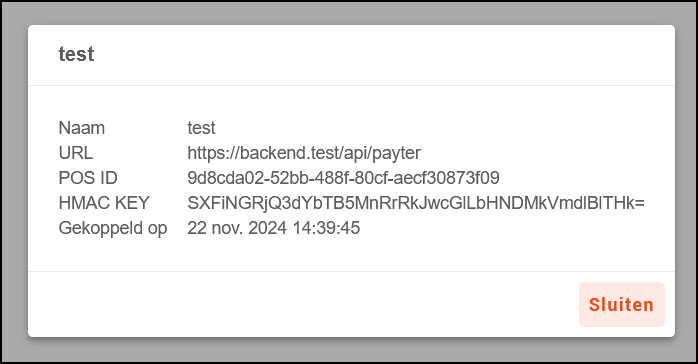Select the 'Gekoppeld op' field label
Image resolution: width=698 pixels, height=364 pixels.
tap(113, 228)
